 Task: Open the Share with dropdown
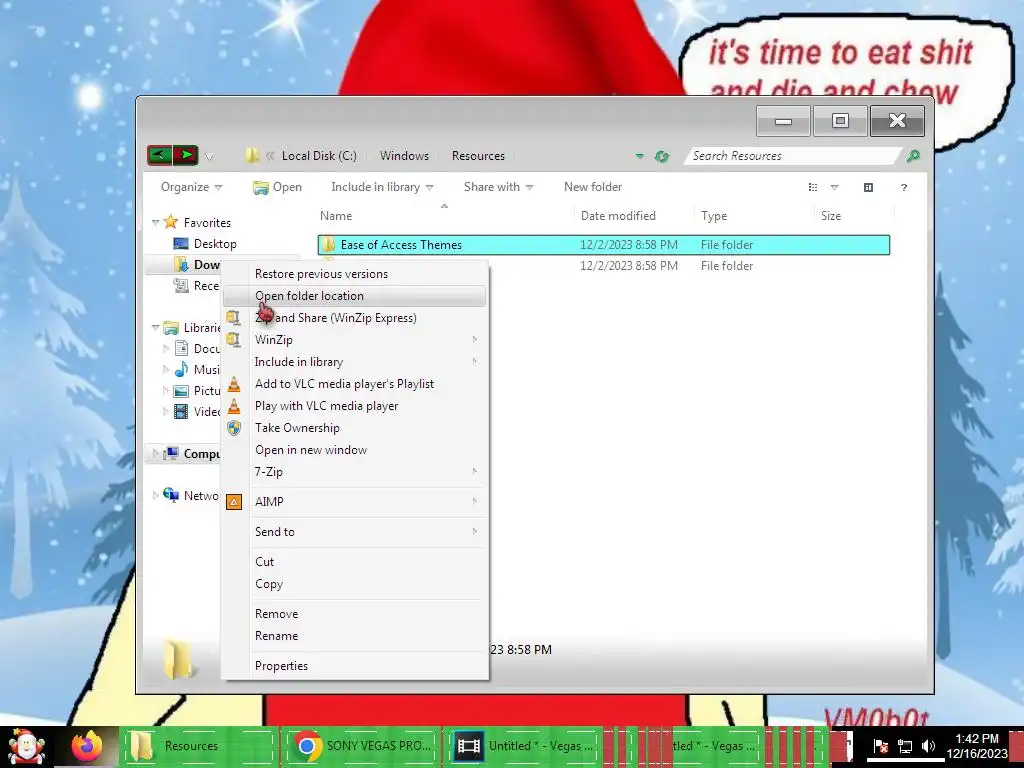(498, 187)
